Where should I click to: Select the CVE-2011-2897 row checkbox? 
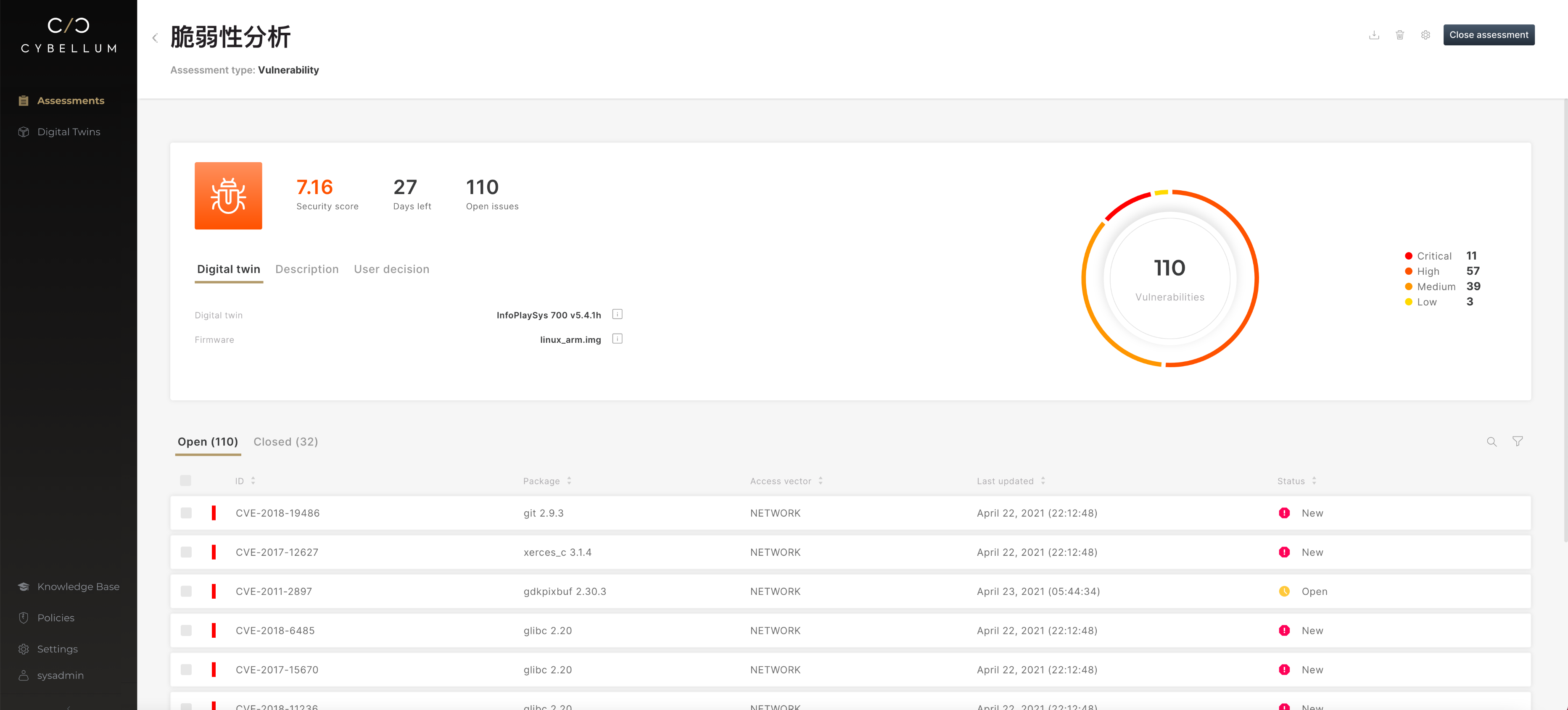tap(186, 592)
